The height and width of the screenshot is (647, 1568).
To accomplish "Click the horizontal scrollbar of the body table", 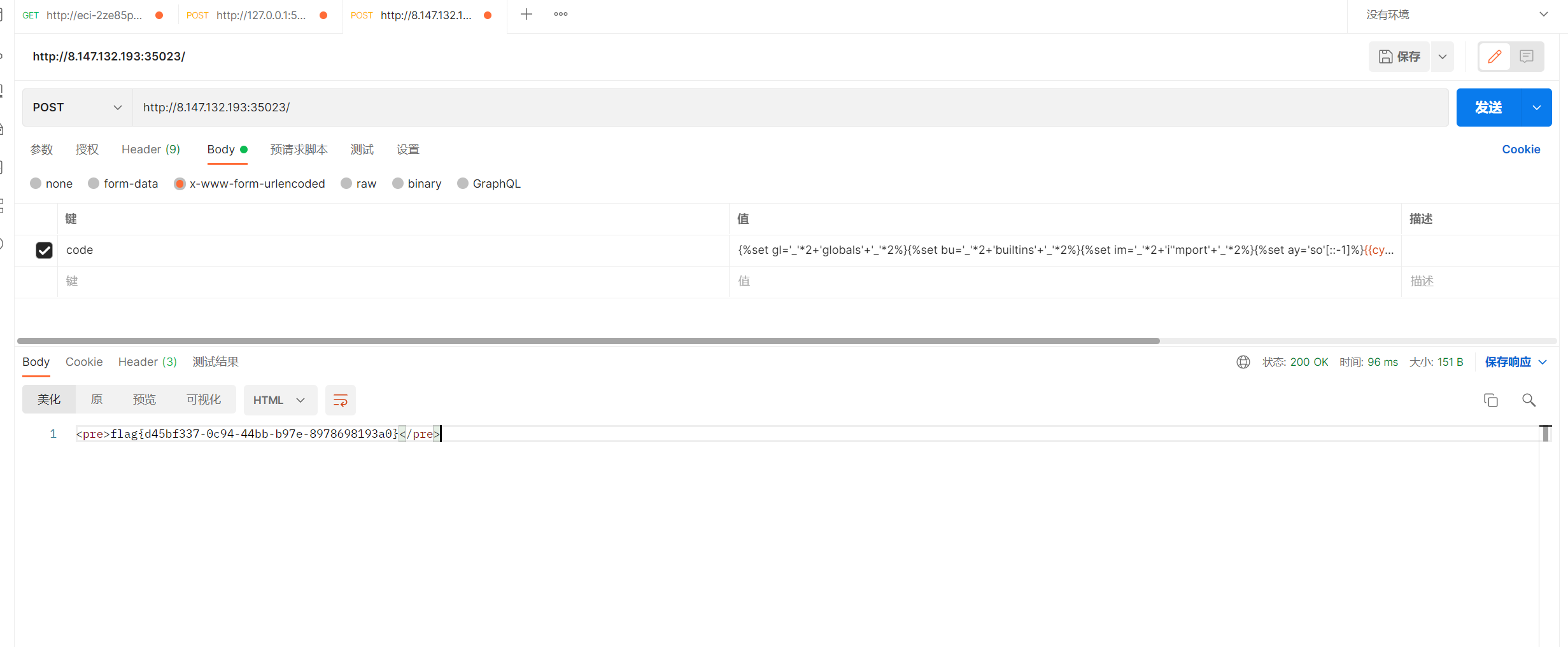I will click(588, 341).
